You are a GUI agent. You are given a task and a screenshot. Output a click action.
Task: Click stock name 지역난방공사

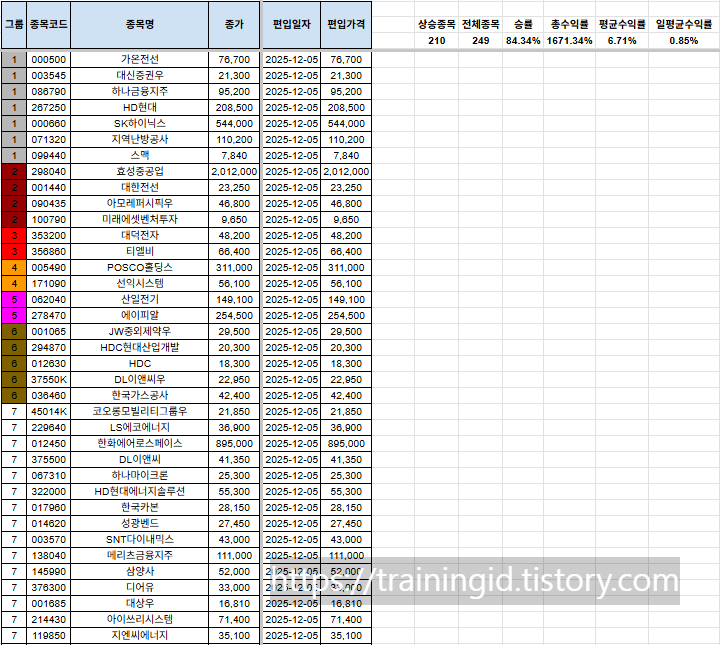pyautogui.click(x=140, y=140)
